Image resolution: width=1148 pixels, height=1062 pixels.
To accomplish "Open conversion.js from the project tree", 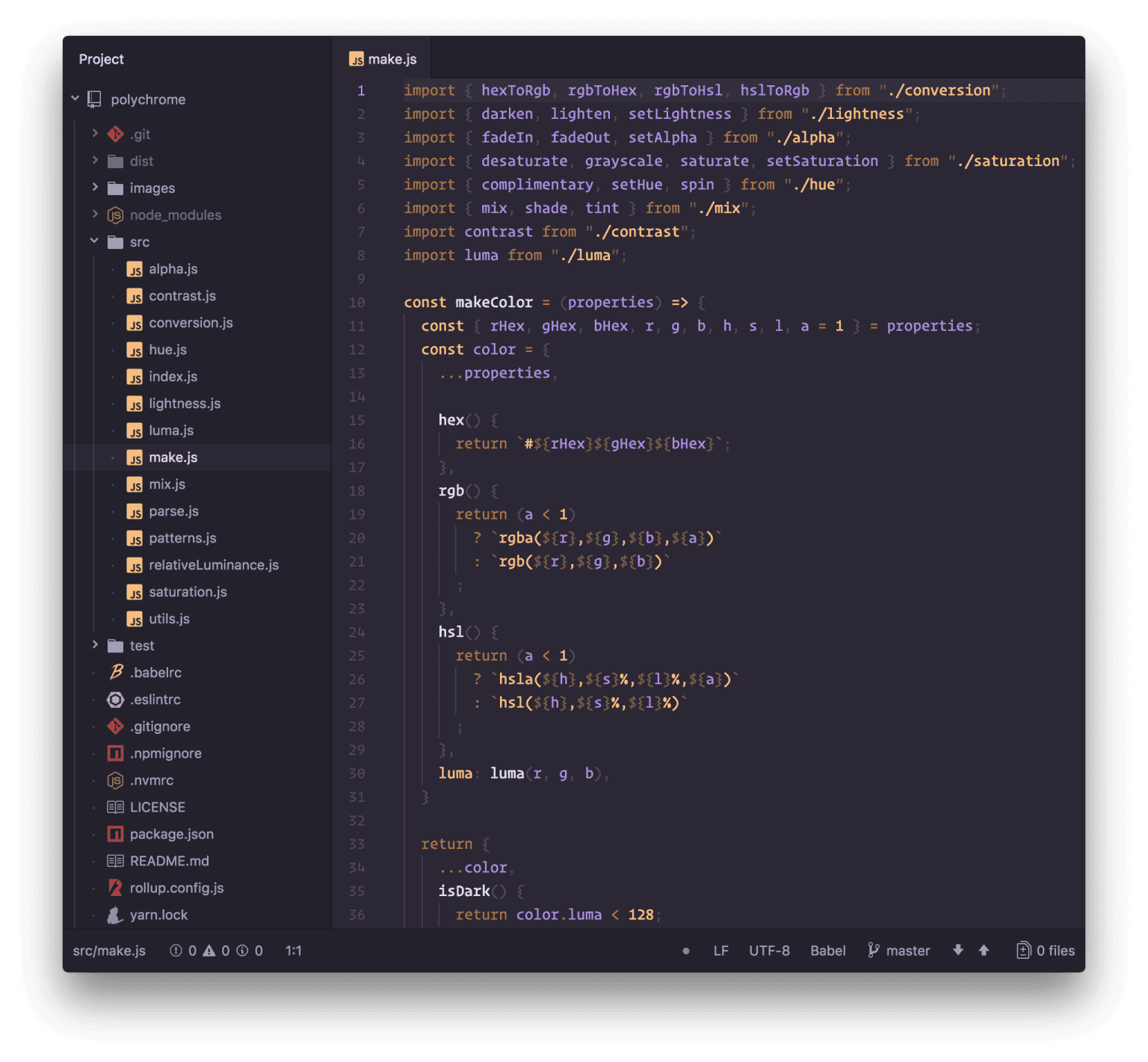I will tap(191, 322).
